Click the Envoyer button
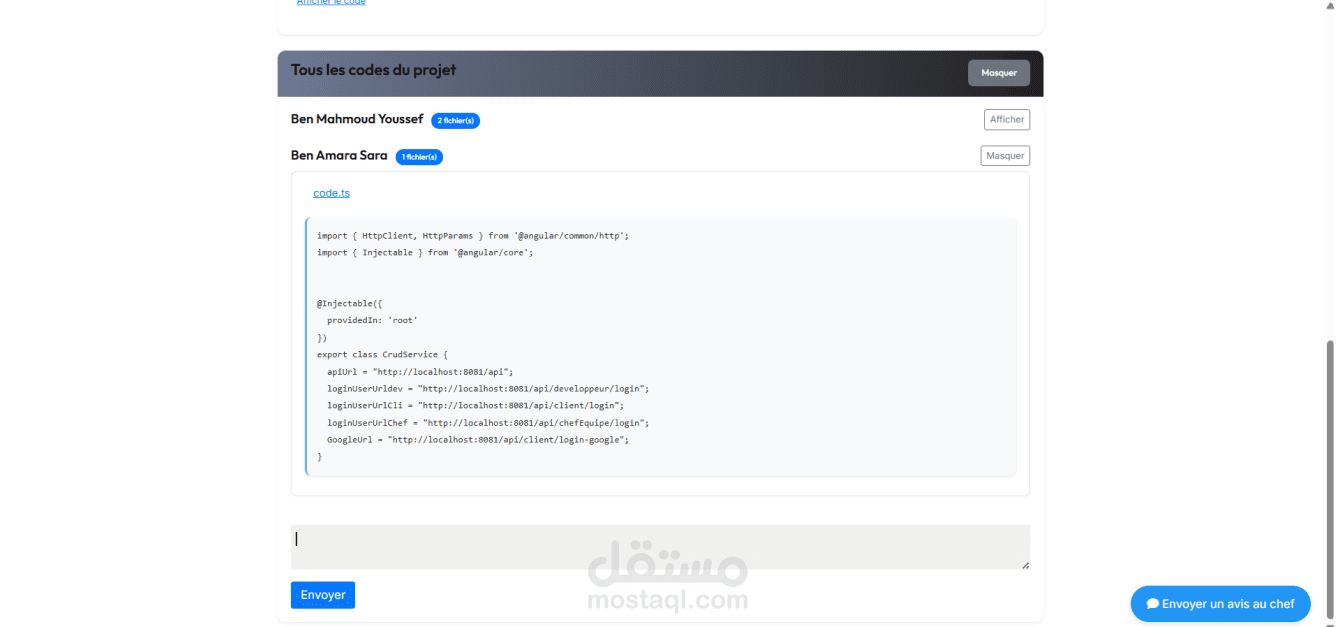Image resolution: width=1337 pixels, height=627 pixels. [x=323, y=595]
